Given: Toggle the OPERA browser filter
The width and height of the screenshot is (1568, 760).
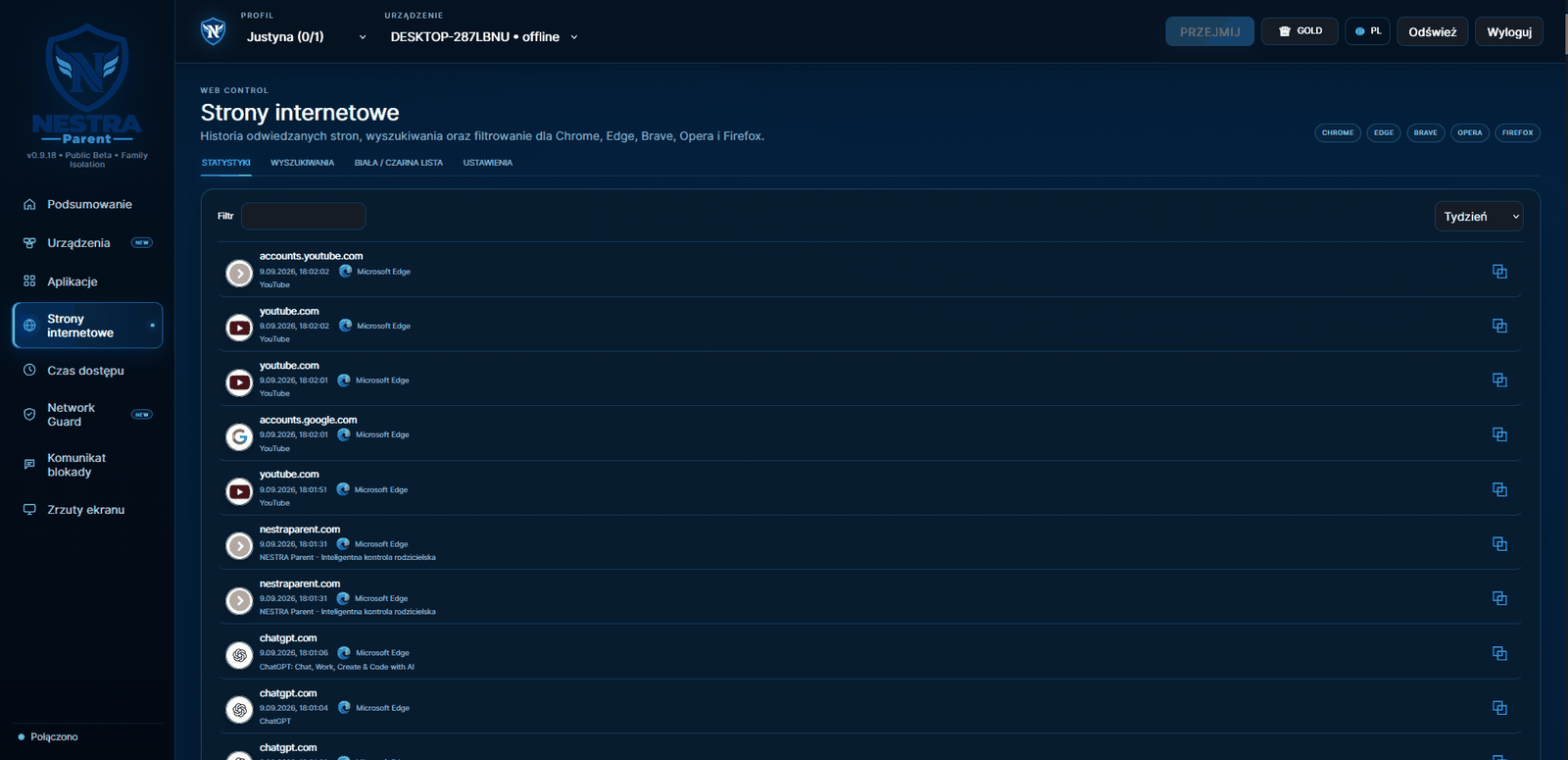Looking at the screenshot, I should click(x=1470, y=133).
